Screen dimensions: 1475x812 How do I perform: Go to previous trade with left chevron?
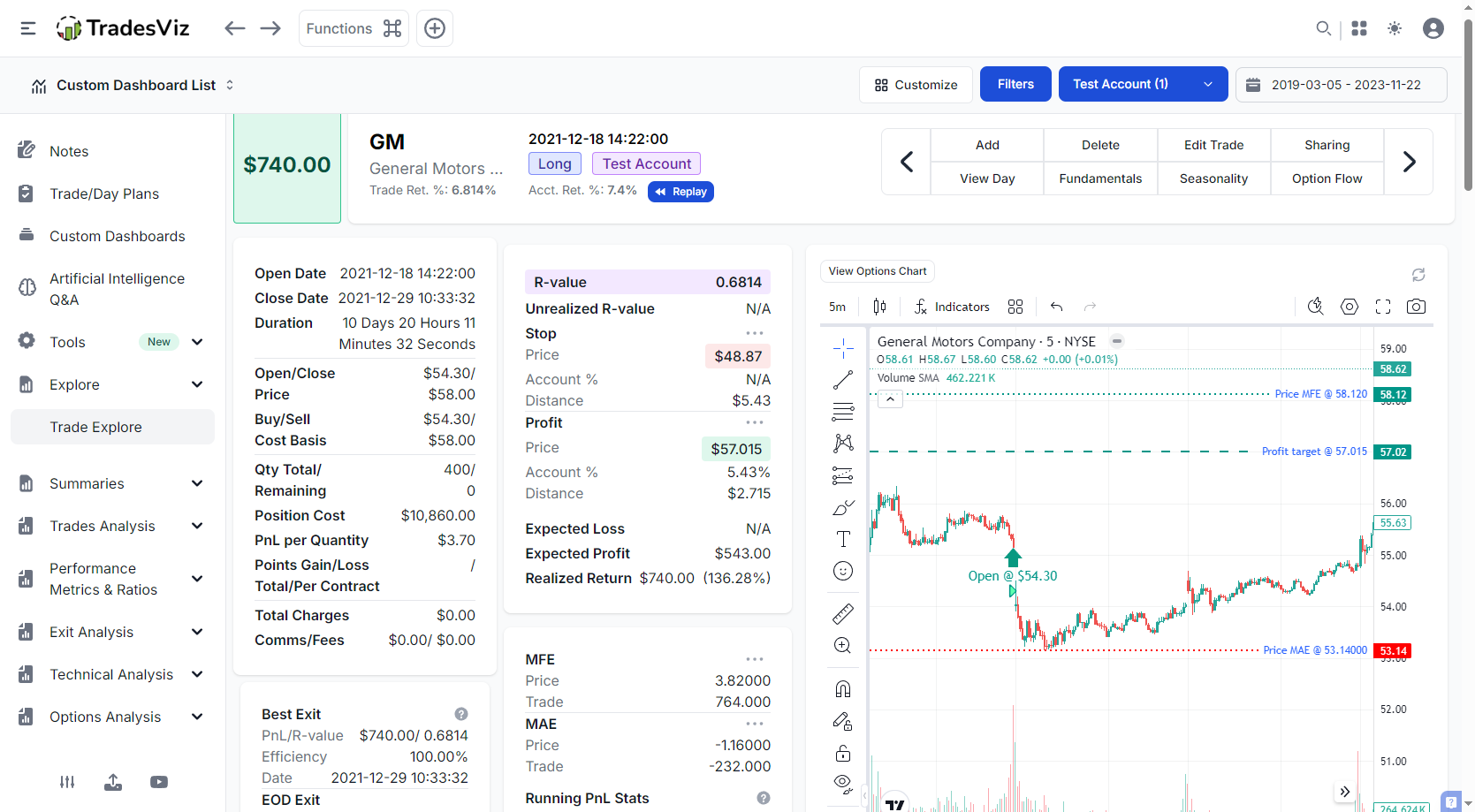(x=906, y=162)
